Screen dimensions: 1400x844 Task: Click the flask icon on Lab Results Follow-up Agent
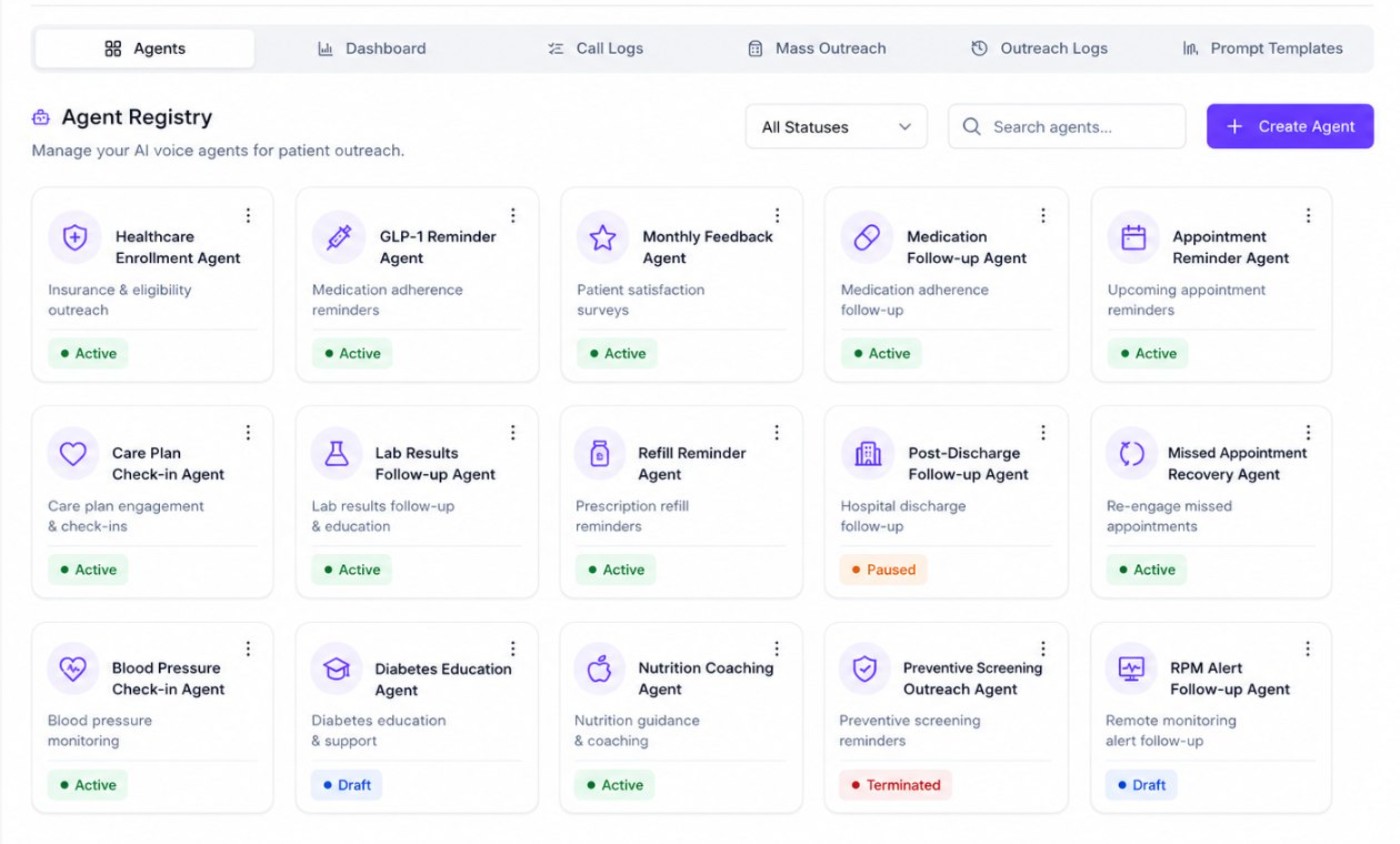pyautogui.click(x=337, y=453)
